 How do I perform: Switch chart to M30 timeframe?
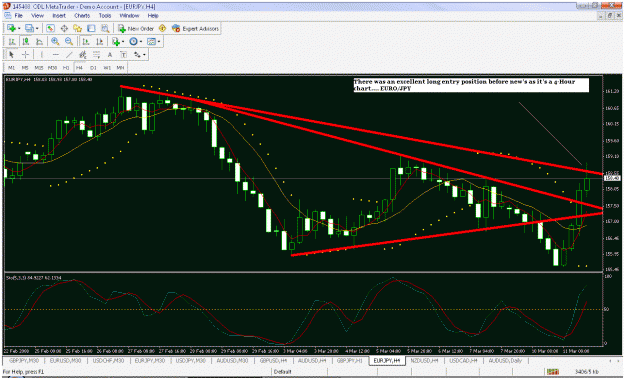[52, 68]
